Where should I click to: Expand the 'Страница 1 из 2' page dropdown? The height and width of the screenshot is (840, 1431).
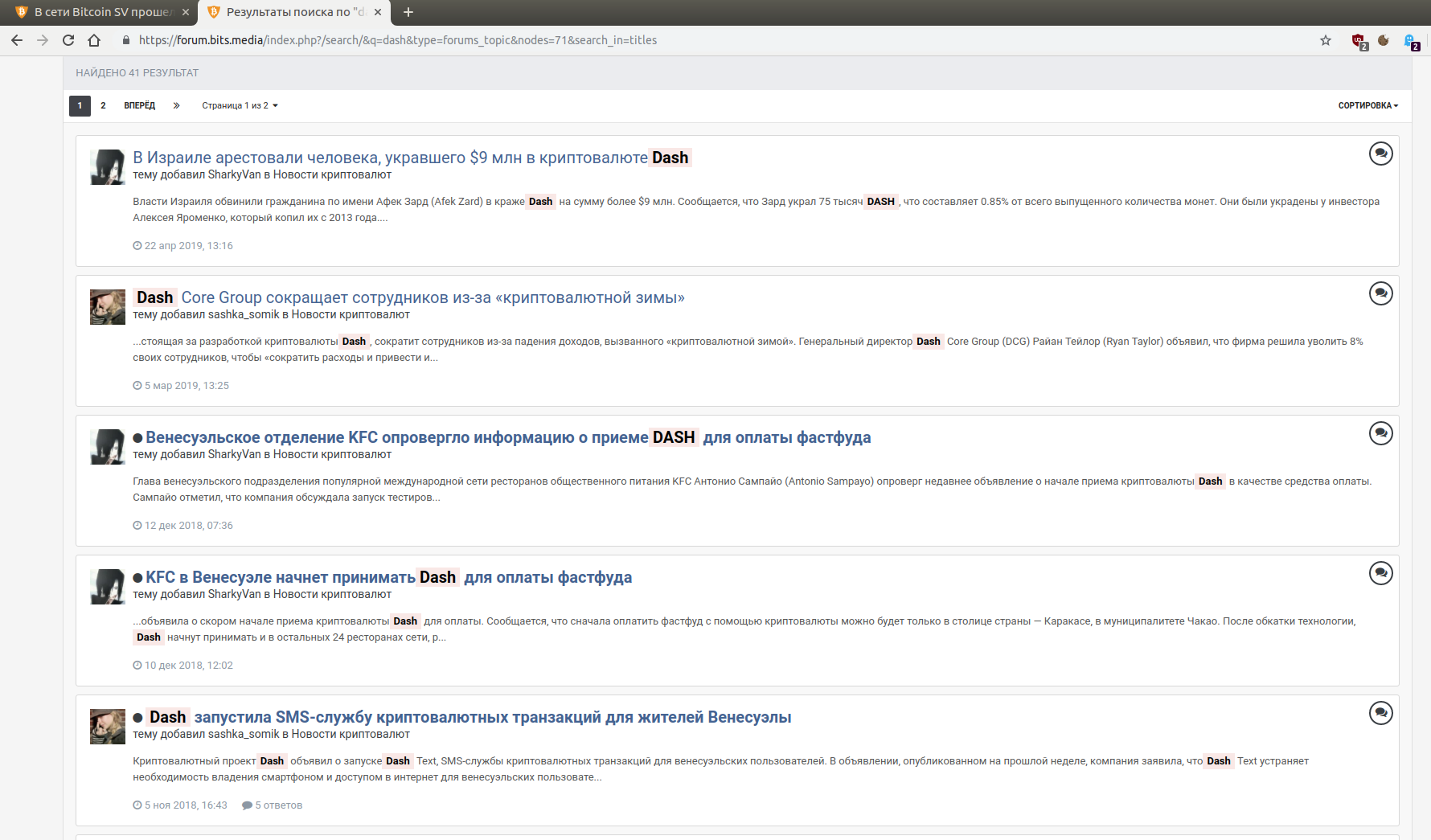(240, 105)
